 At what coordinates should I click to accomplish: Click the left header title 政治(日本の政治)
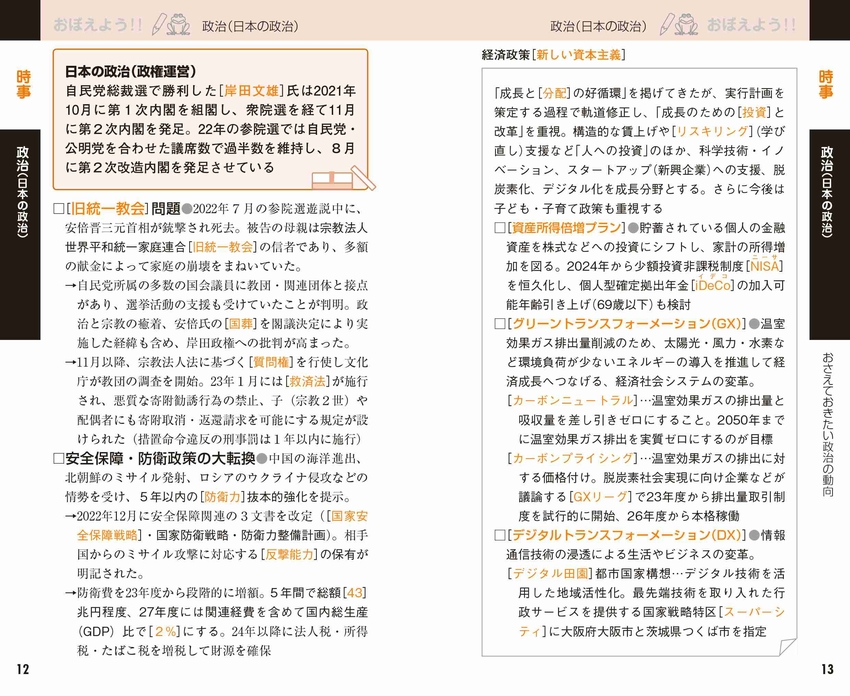click(x=250, y=26)
